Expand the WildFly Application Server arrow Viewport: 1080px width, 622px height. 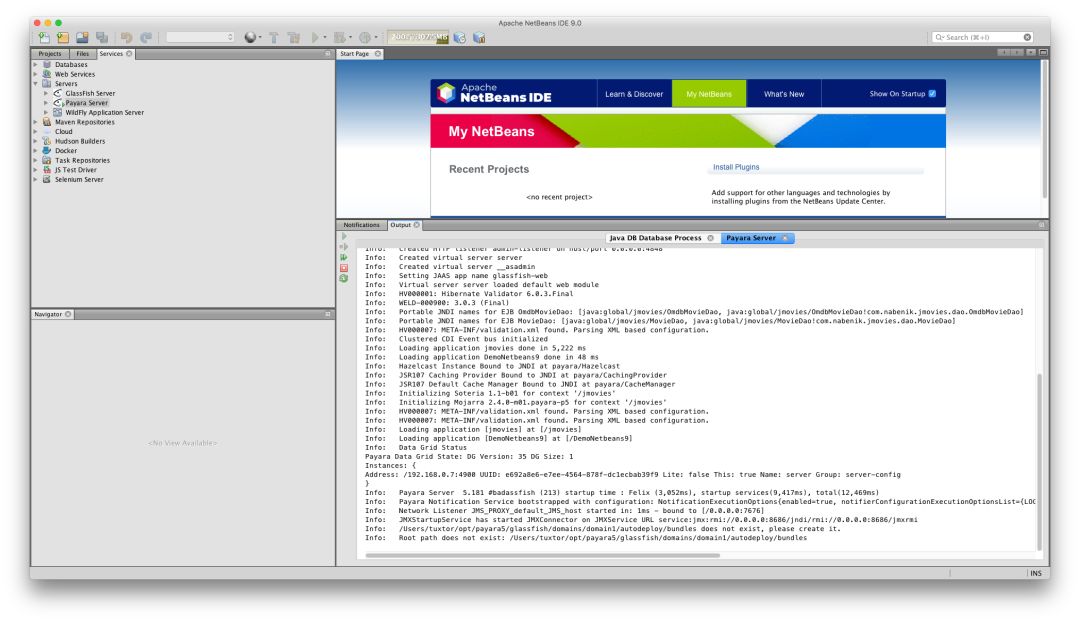pos(46,112)
